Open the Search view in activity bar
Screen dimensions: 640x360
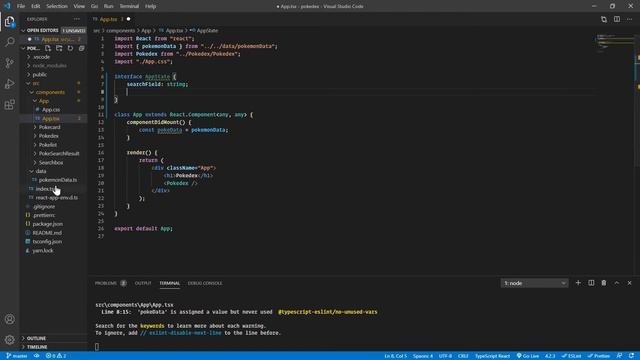(x=9, y=42)
